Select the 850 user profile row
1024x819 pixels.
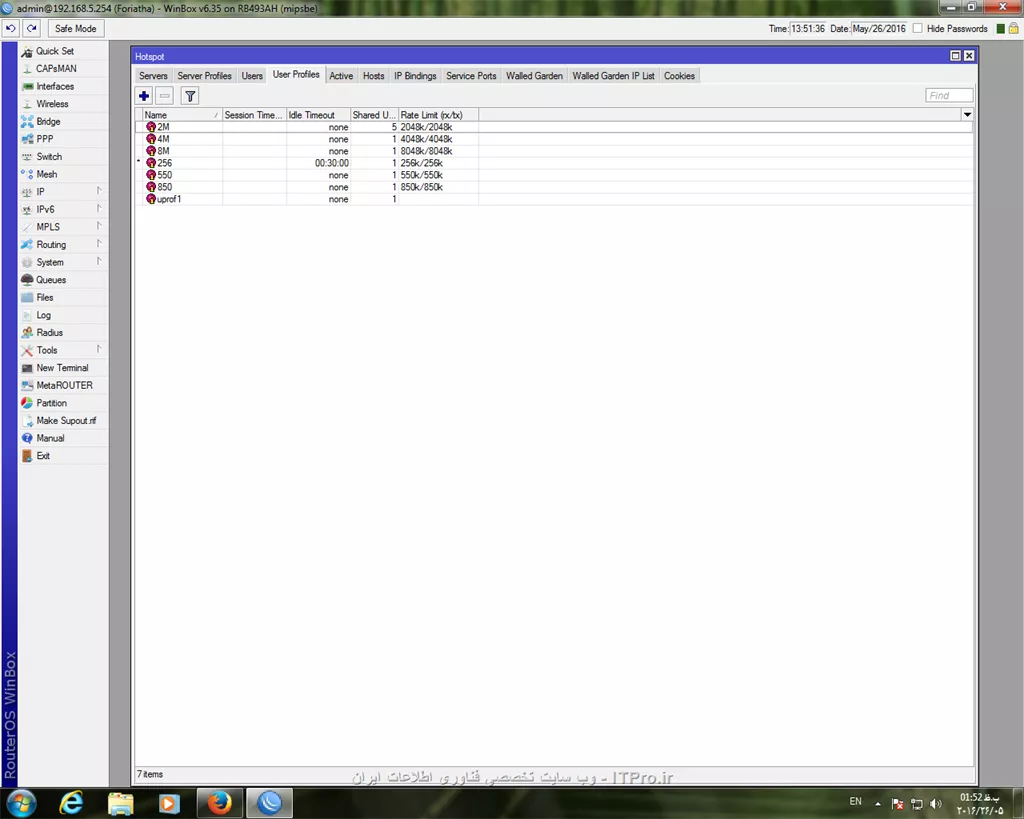coord(554,187)
